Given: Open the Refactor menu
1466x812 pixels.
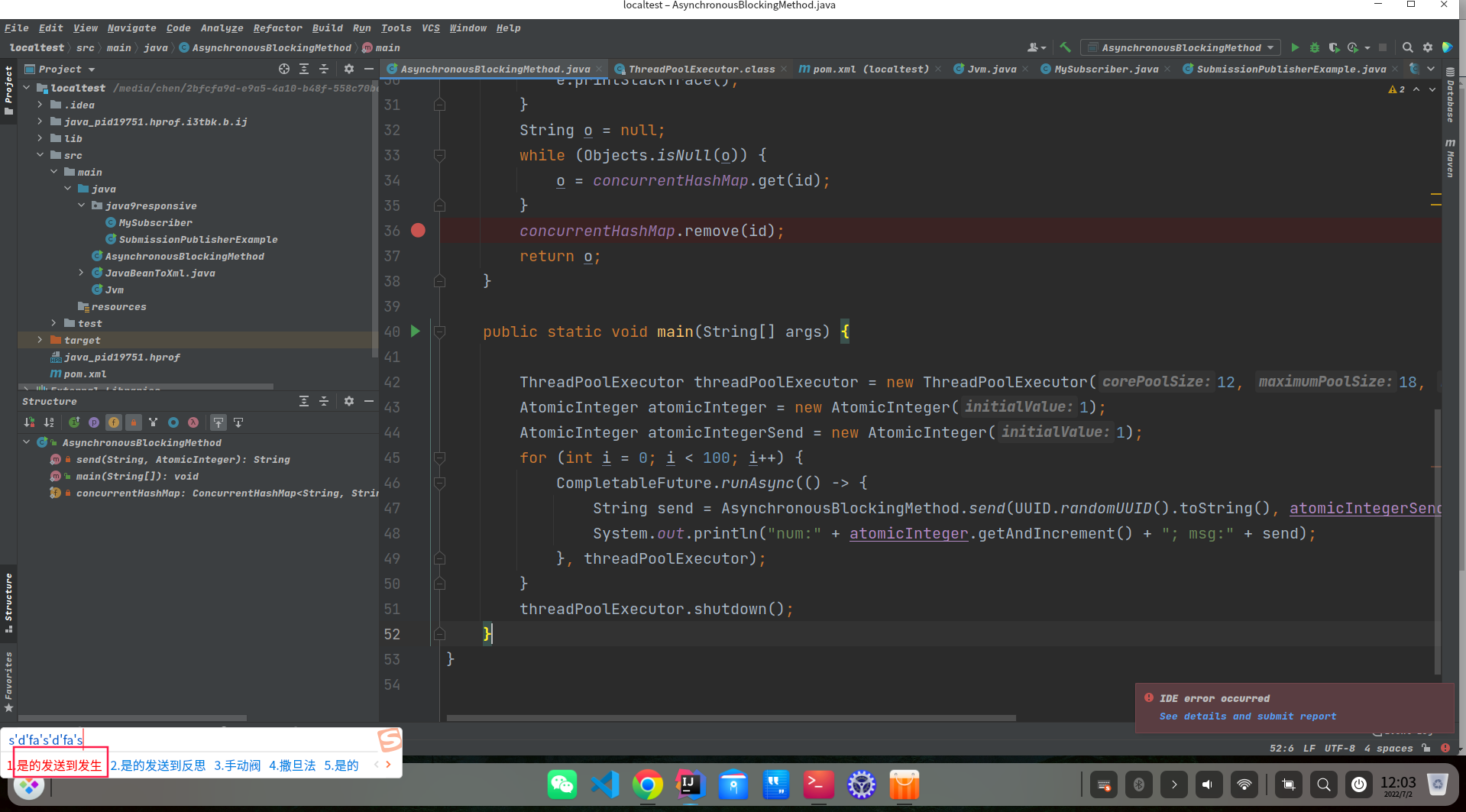Looking at the screenshot, I should click(x=277, y=28).
